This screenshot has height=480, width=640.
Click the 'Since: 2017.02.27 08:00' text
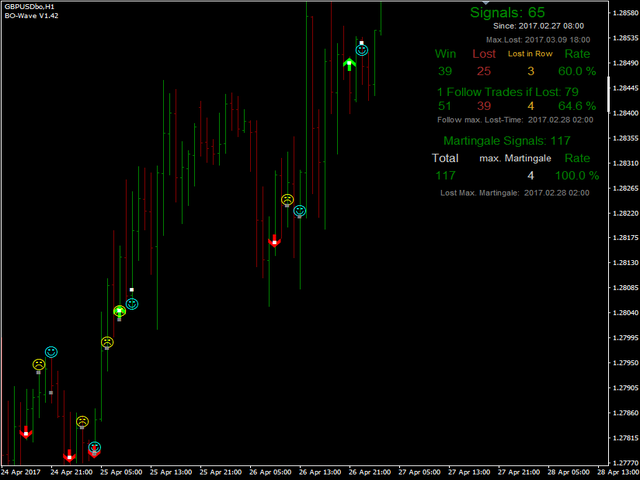pyautogui.click(x=538, y=26)
